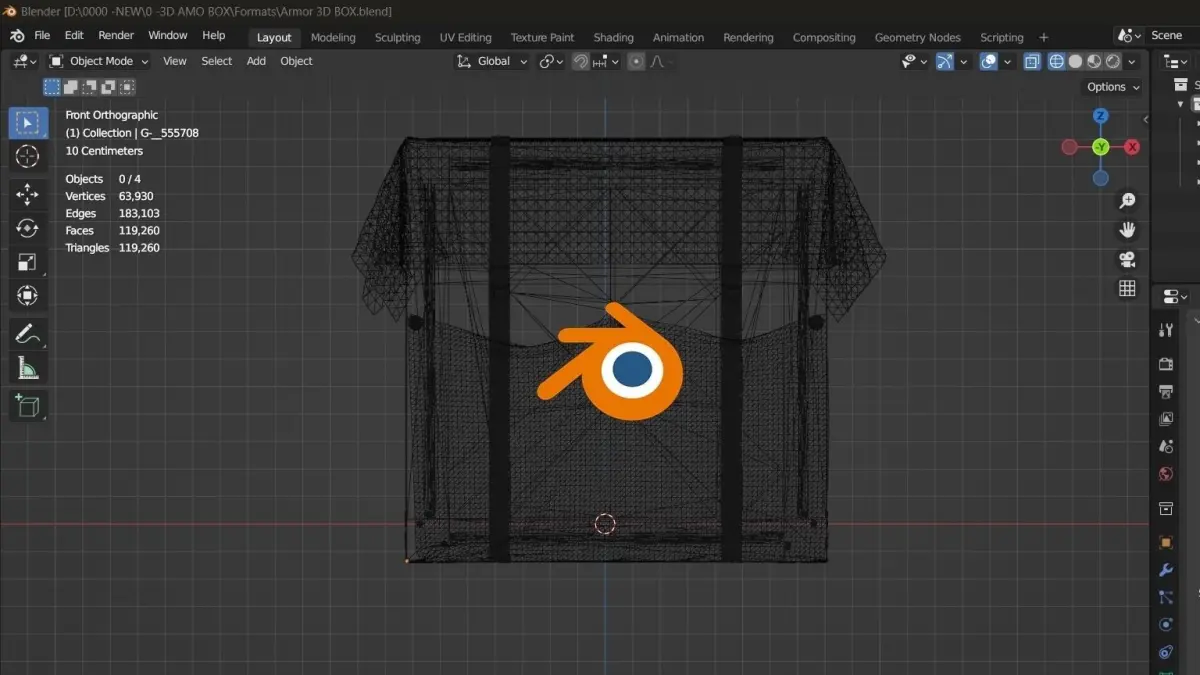Open the viewport View menu
This screenshot has width=1200, height=675.
pyautogui.click(x=175, y=61)
